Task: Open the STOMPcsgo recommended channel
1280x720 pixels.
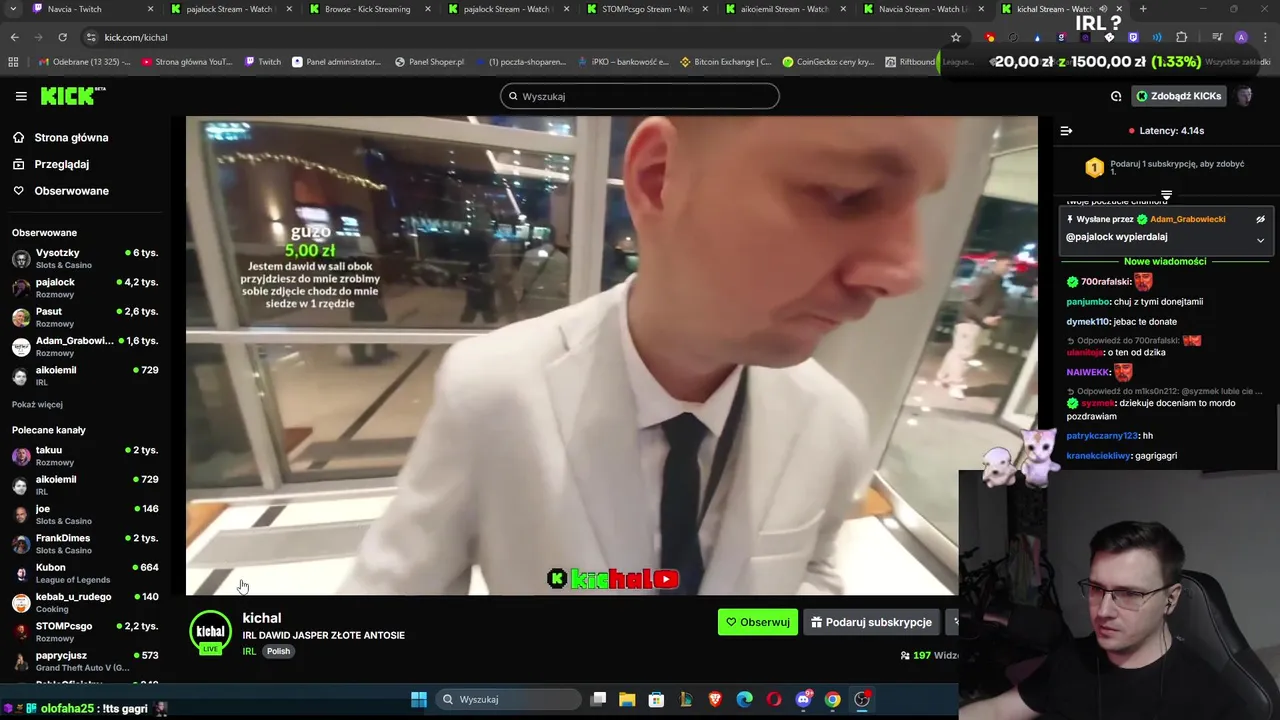Action: click(85, 632)
